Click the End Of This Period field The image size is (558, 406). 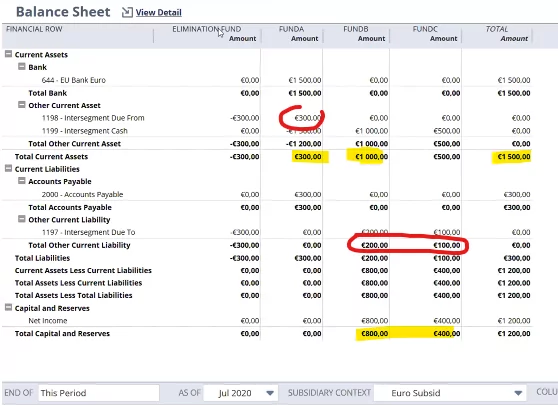point(99,393)
